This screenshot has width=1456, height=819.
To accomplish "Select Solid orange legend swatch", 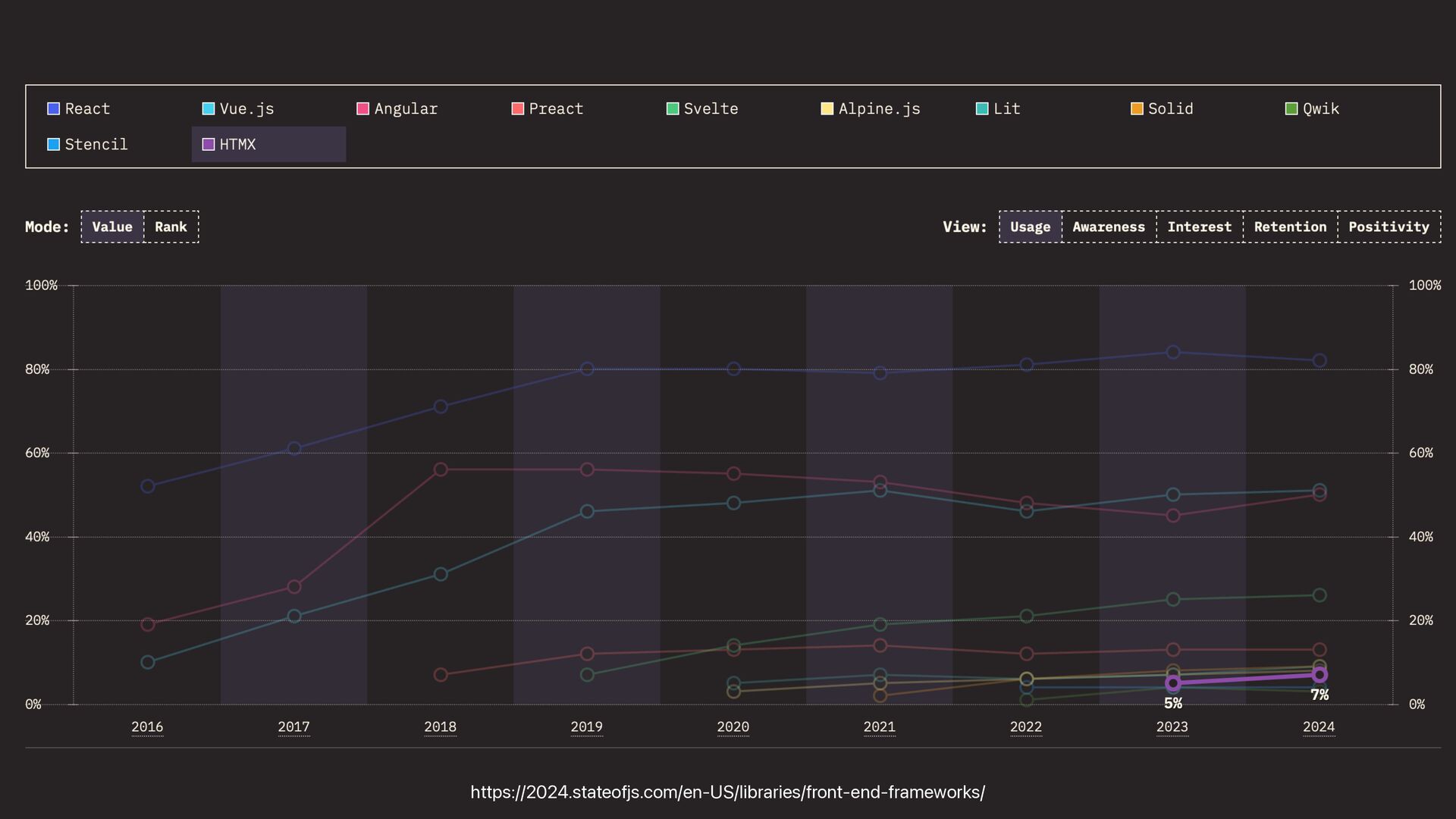I will pos(1137,108).
